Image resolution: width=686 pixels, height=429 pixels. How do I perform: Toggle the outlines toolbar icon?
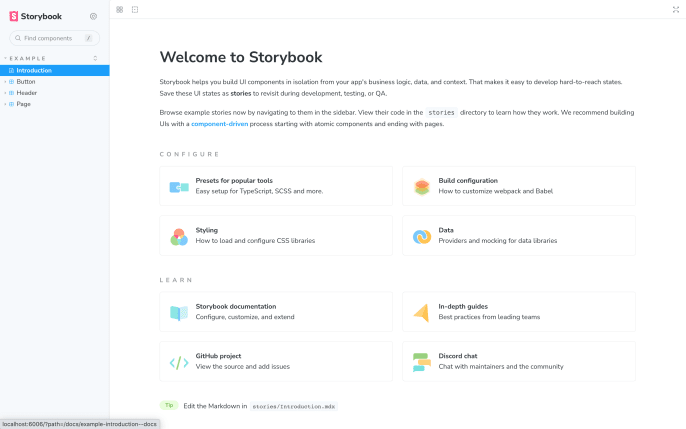[135, 10]
